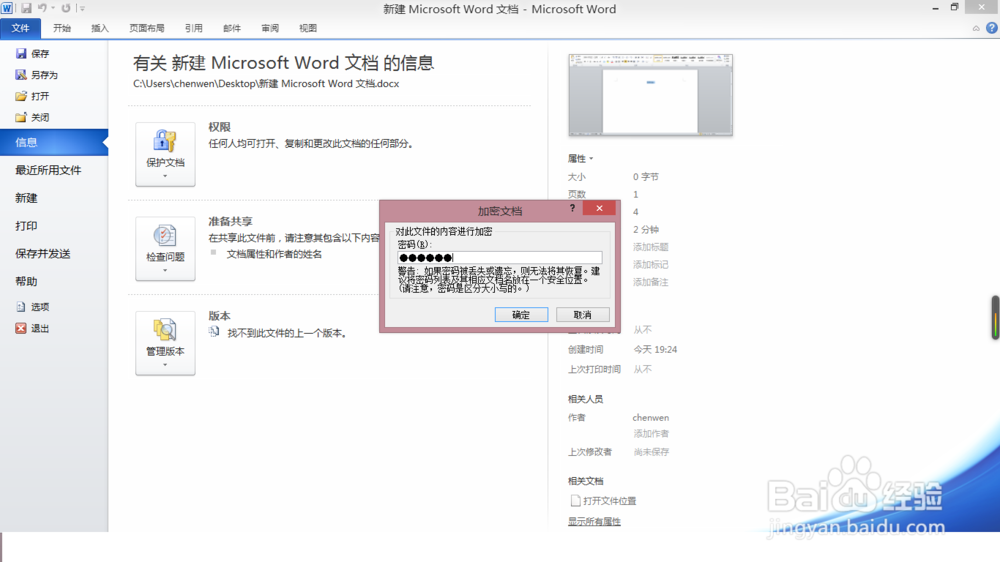Click the blue Word help icon at top right

coord(992,28)
